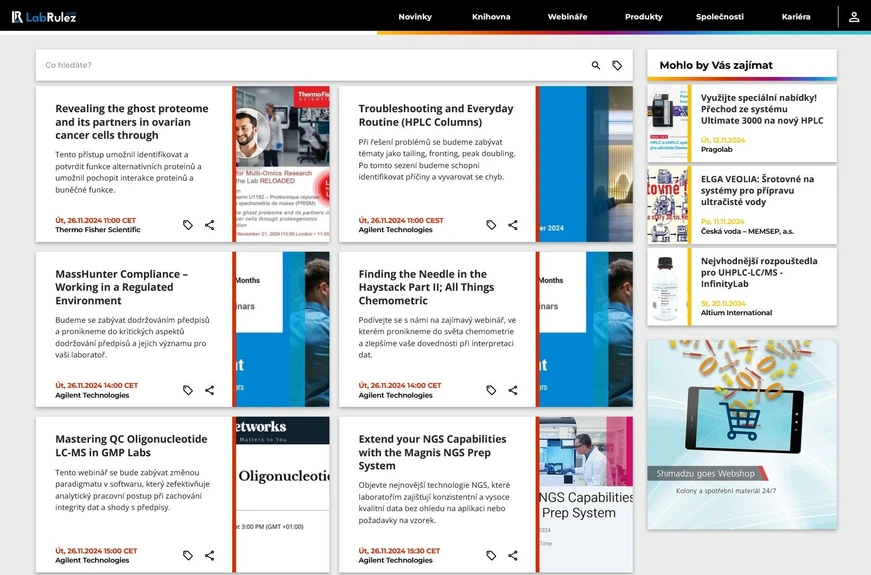Click the HPLC instrument thumbnail of Pragolab article
Image resolution: width=871 pixels, height=575 pixels.
[667, 123]
